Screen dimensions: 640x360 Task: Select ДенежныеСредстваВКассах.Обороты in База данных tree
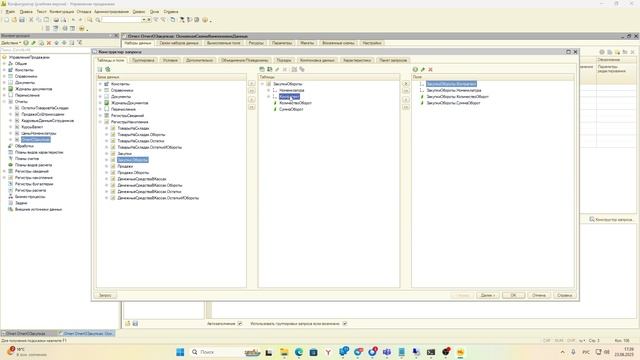pyautogui.click(x=150, y=185)
